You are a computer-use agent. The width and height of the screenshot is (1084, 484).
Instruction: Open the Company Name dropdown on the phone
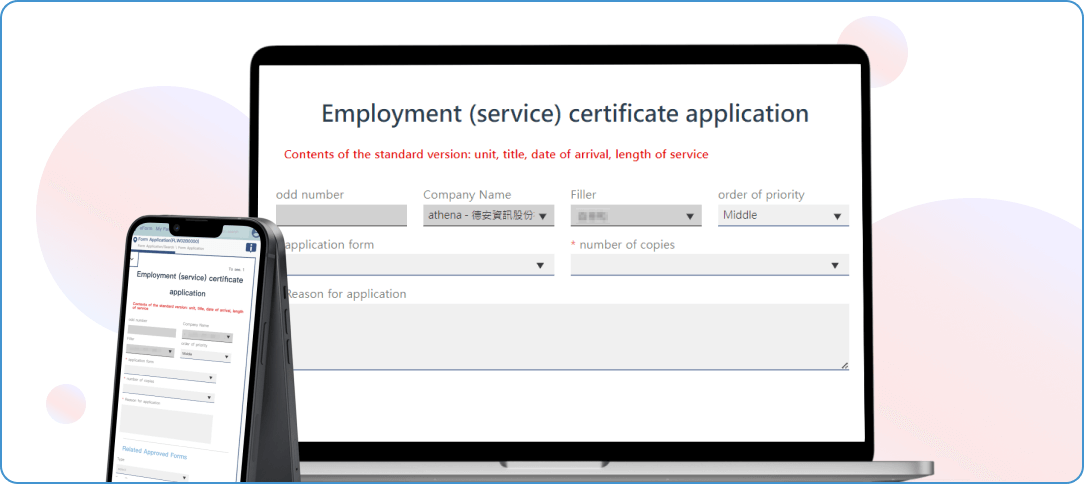pos(207,337)
